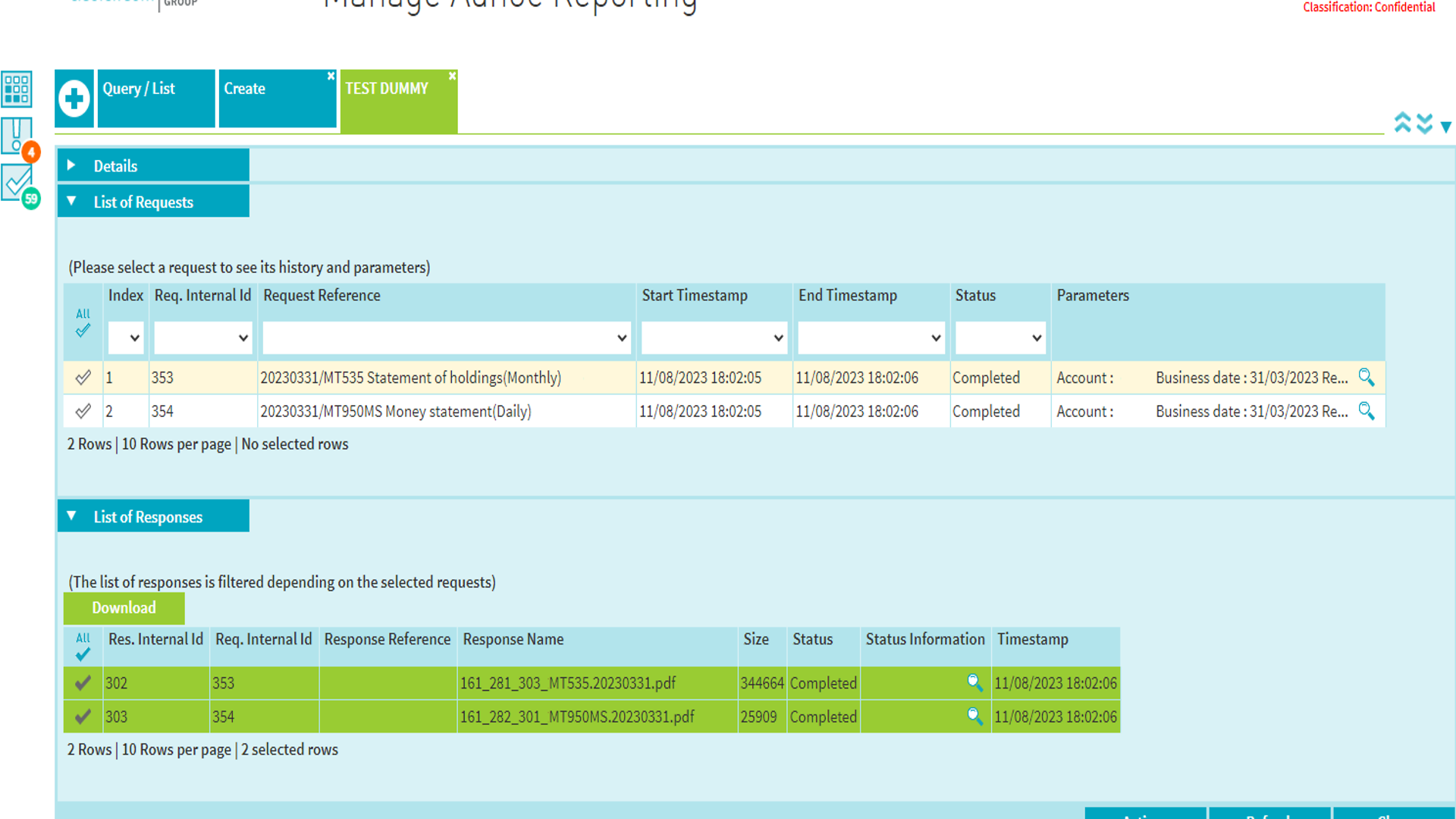
Task: Switch to the Query / List tab
Action: point(155,98)
